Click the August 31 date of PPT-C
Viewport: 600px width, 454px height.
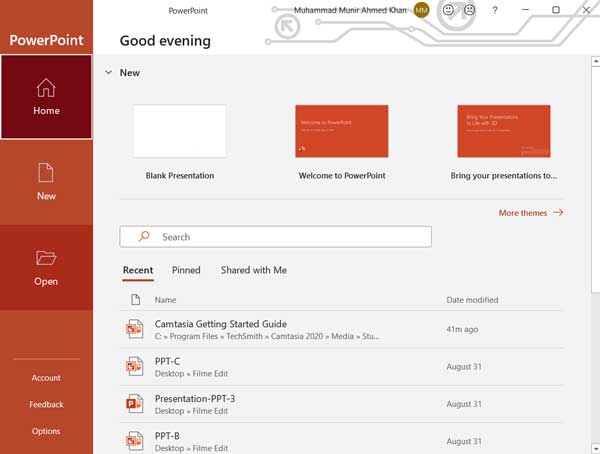[464, 367]
